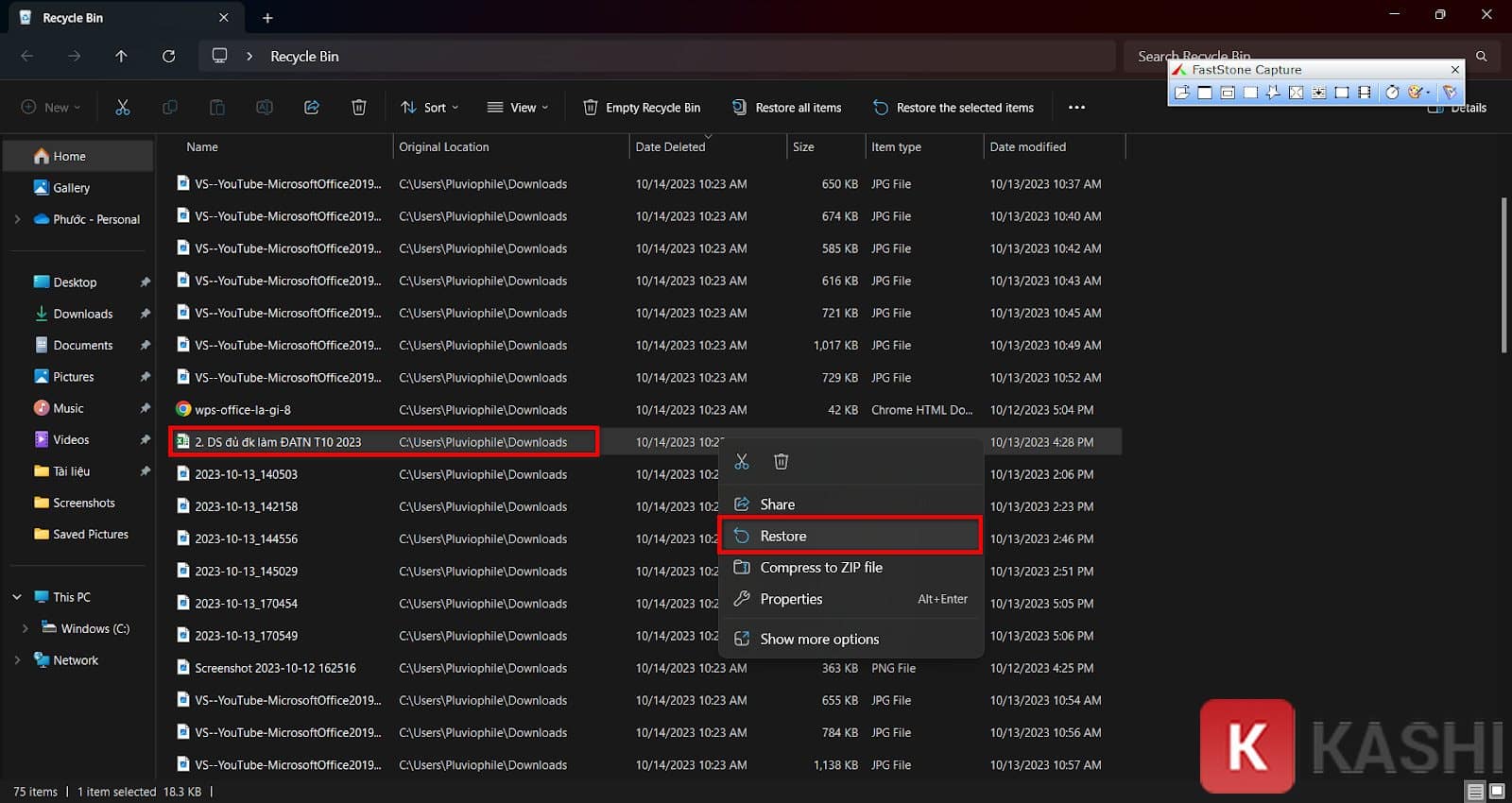Open the Sort dropdown

click(429, 108)
